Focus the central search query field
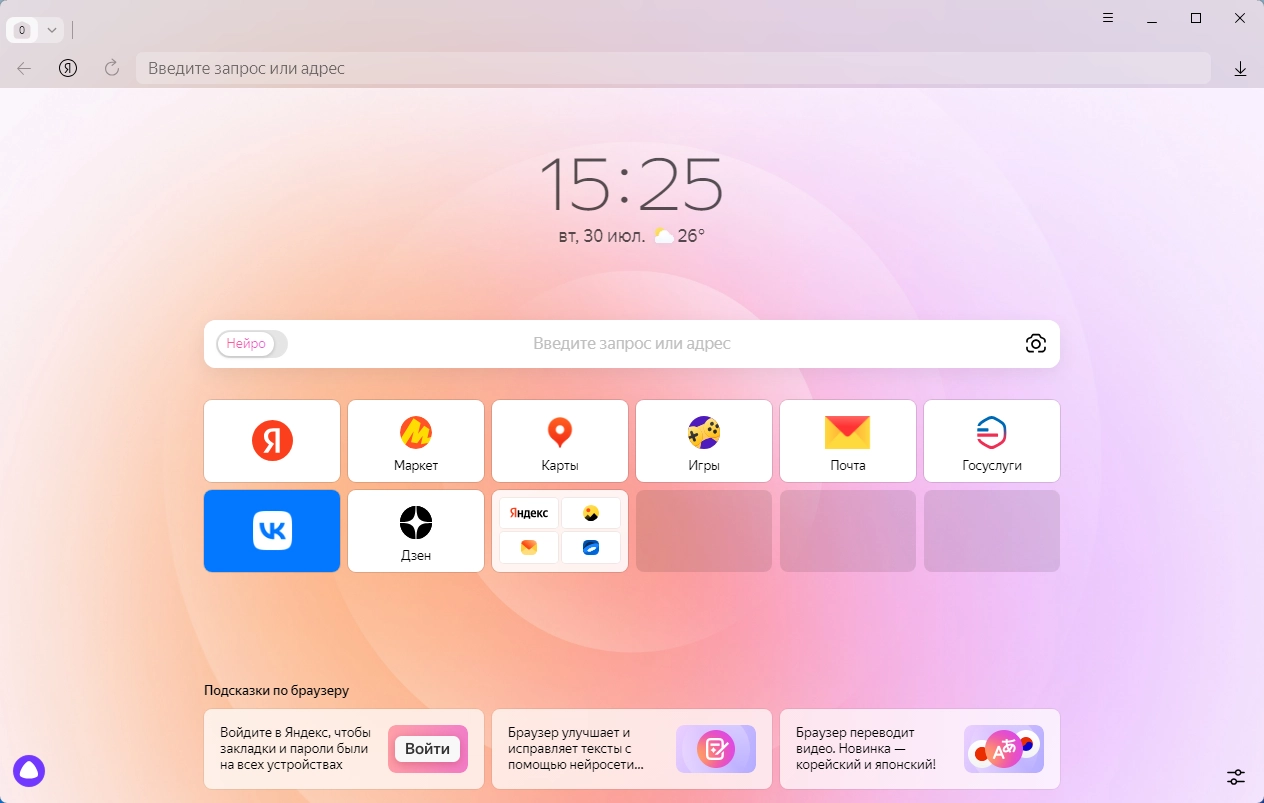1264x803 pixels. point(632,344)
